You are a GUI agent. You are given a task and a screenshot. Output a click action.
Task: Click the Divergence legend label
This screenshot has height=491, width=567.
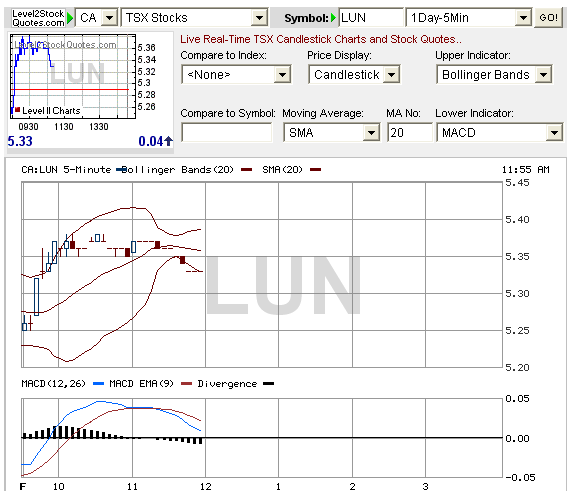point(227,383)
